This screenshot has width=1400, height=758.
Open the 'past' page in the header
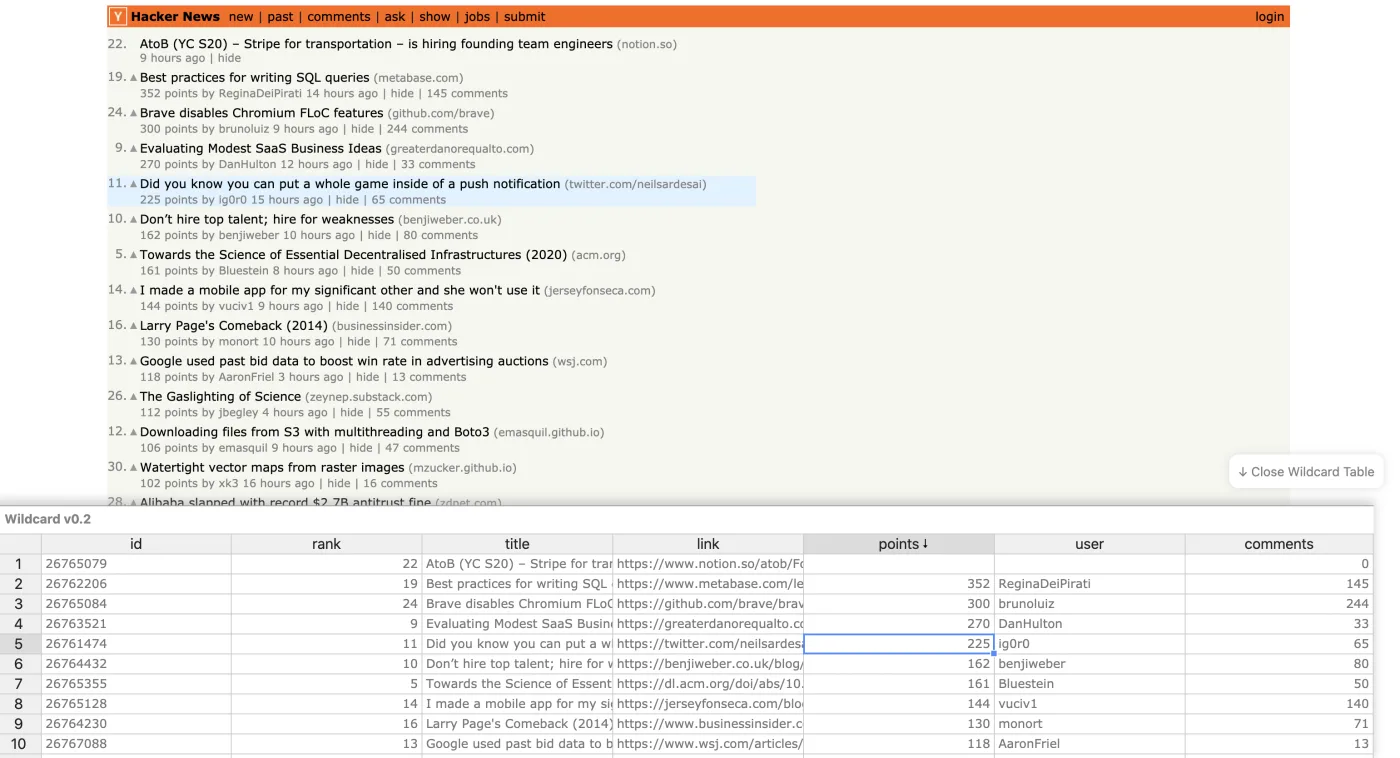click(281, 17)
